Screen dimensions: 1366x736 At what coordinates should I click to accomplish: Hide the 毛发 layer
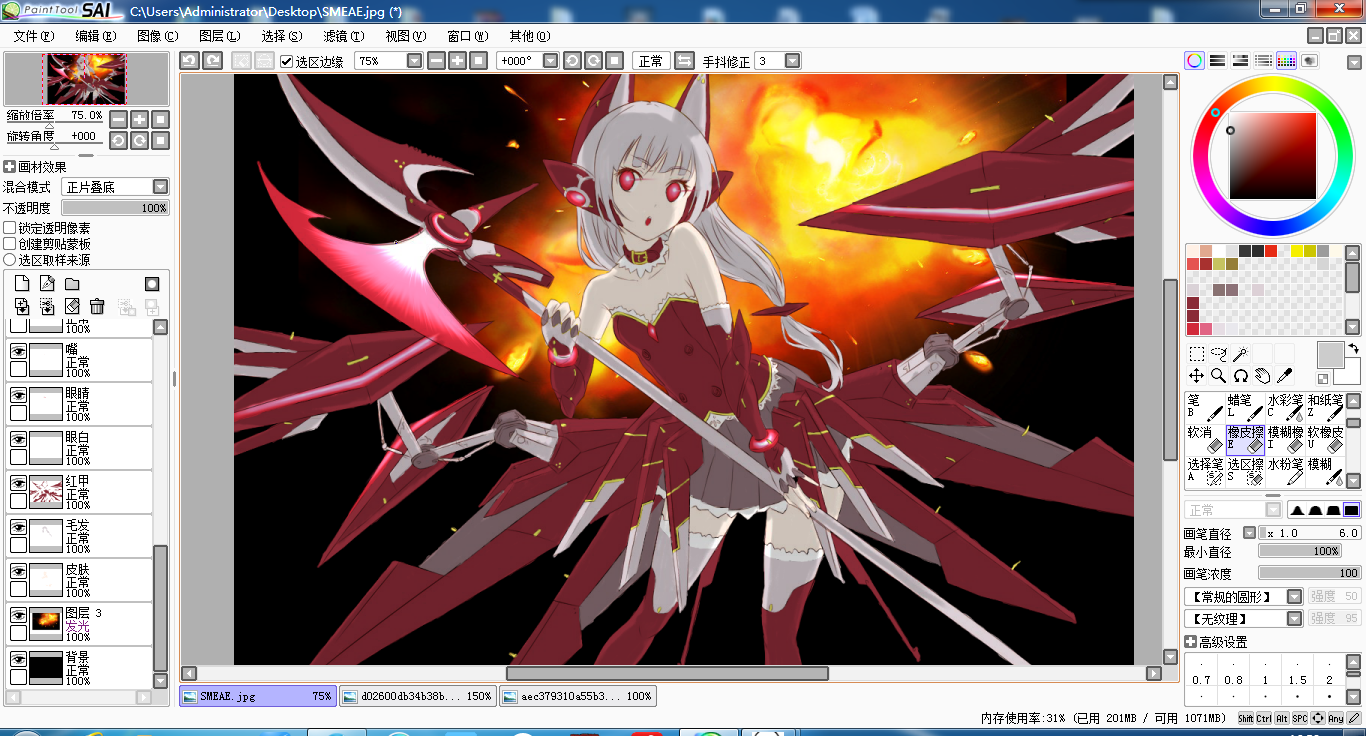[18, 528]
